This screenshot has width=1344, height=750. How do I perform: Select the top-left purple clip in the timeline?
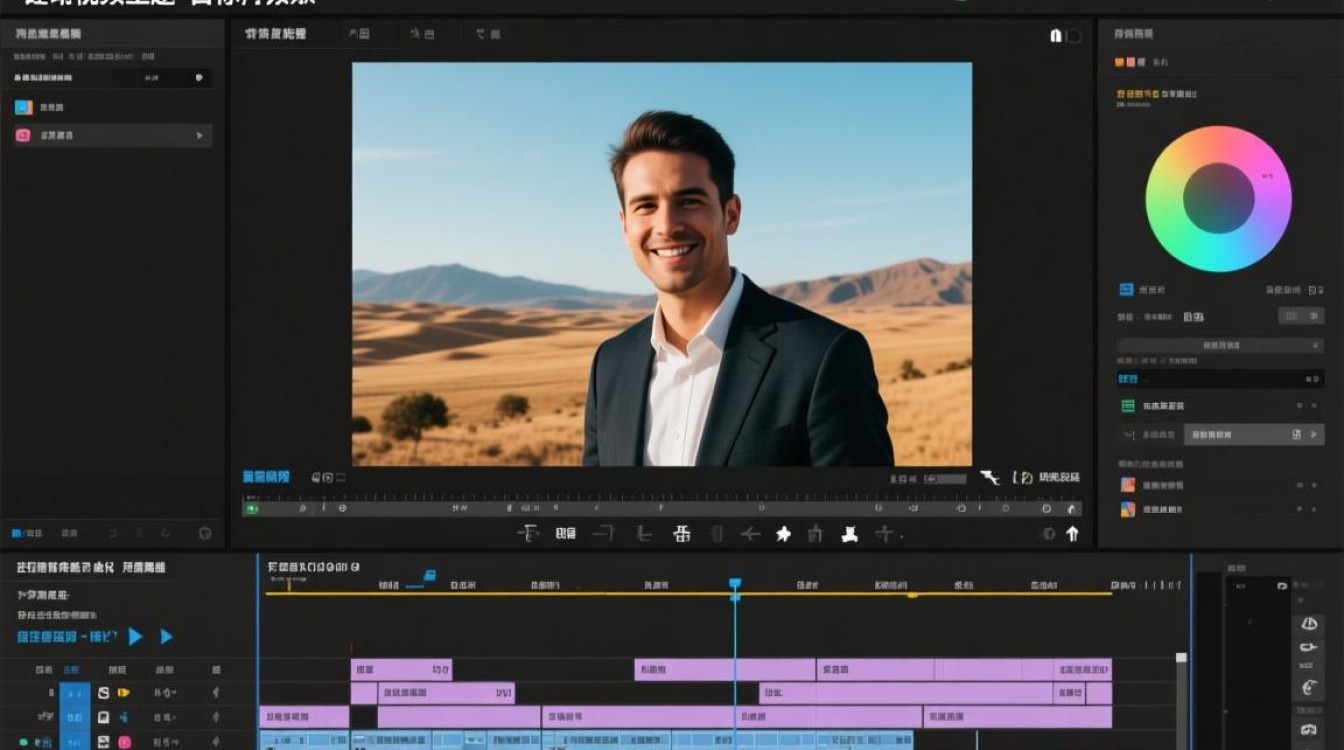(401, 669)
